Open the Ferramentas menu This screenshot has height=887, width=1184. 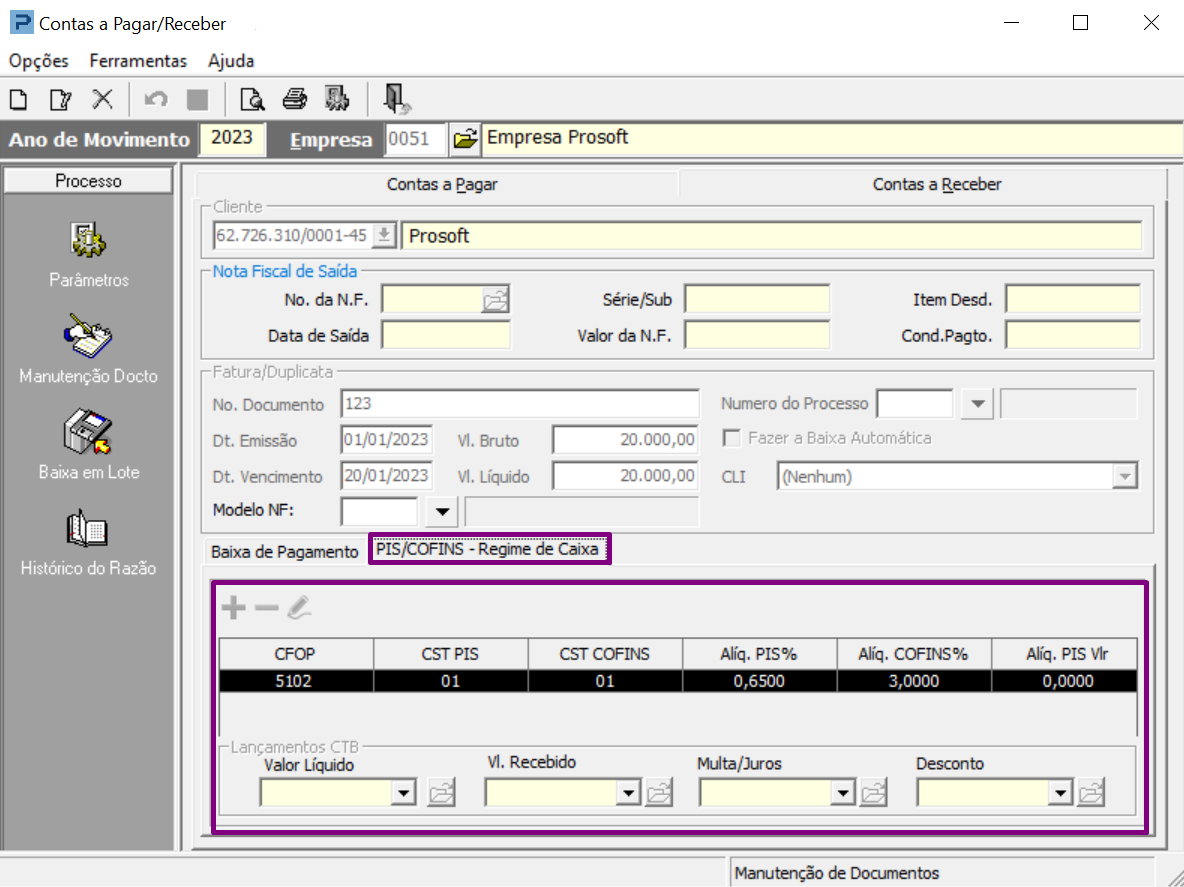(138, 61)
